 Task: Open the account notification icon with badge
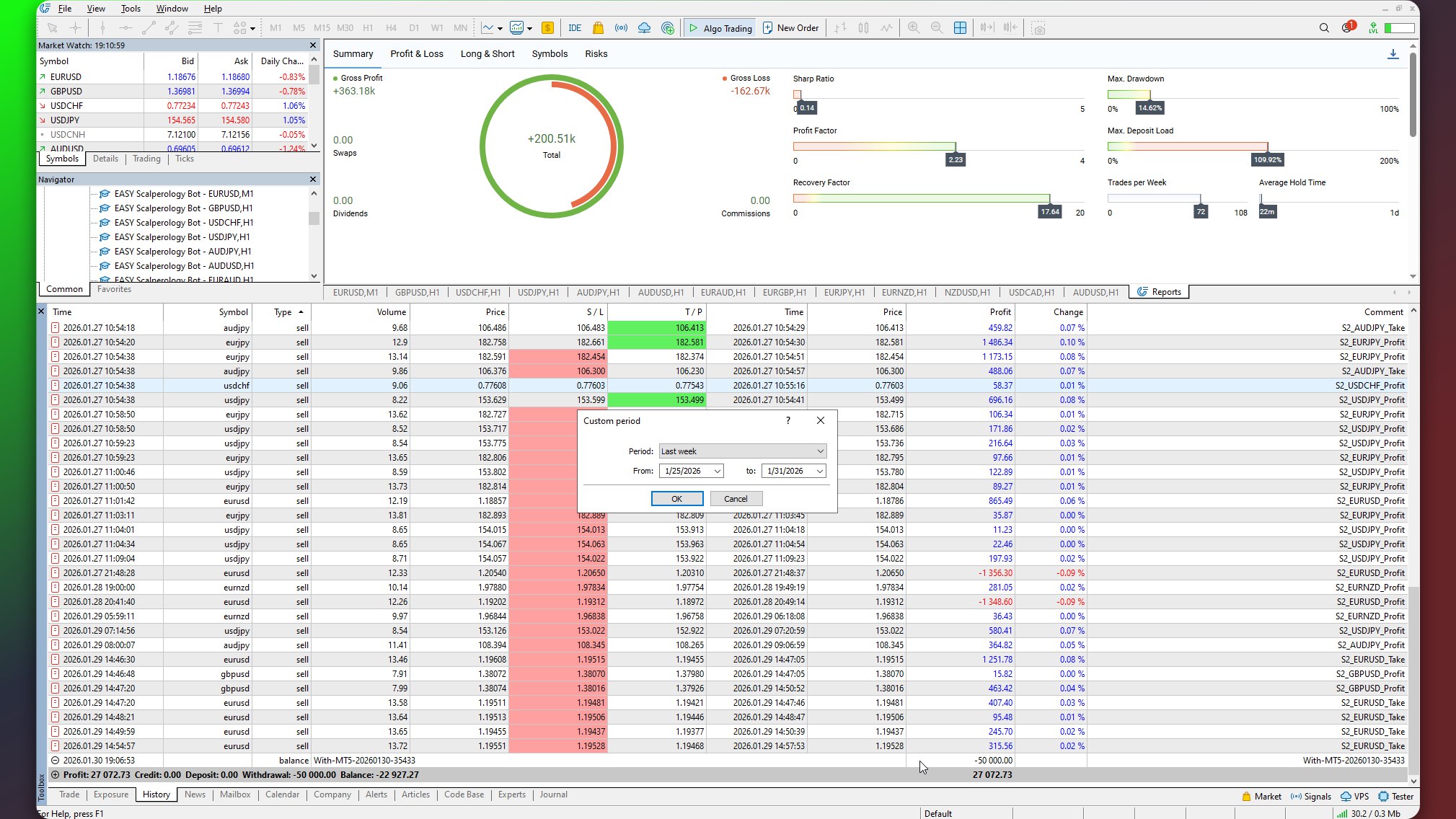coord(1348,27)
